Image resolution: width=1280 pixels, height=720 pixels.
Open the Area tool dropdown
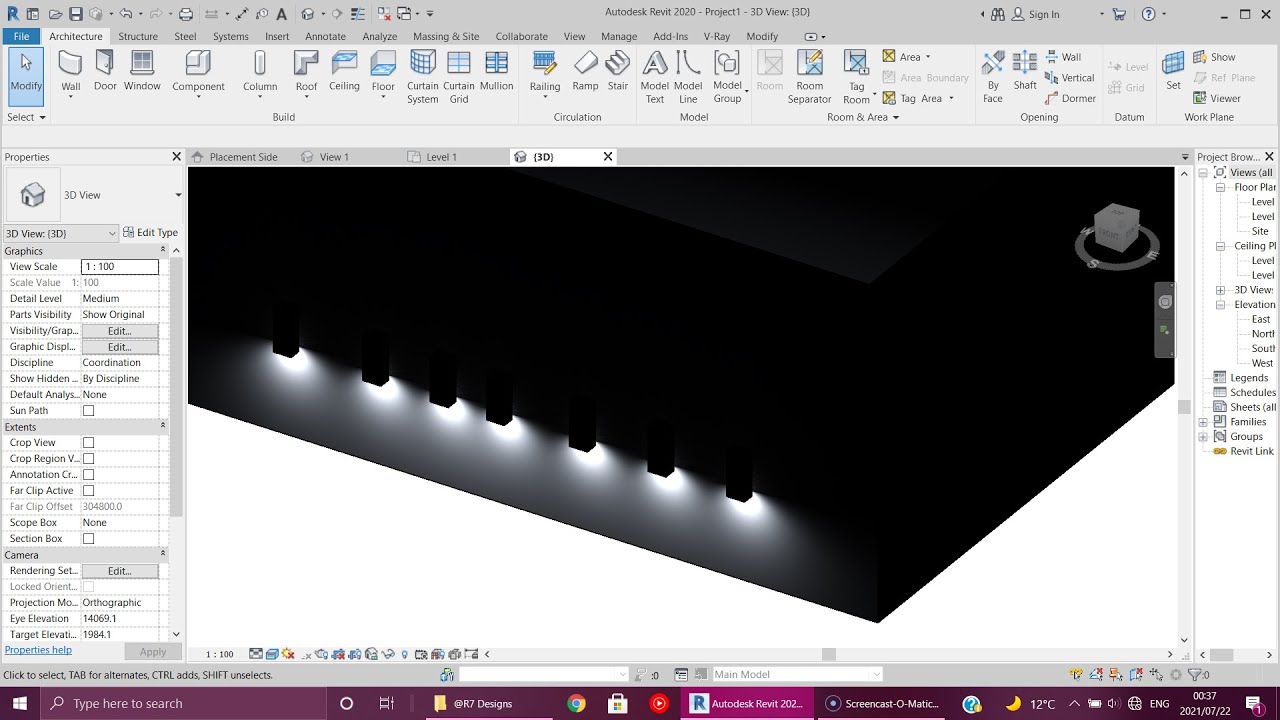pos(927,57)
